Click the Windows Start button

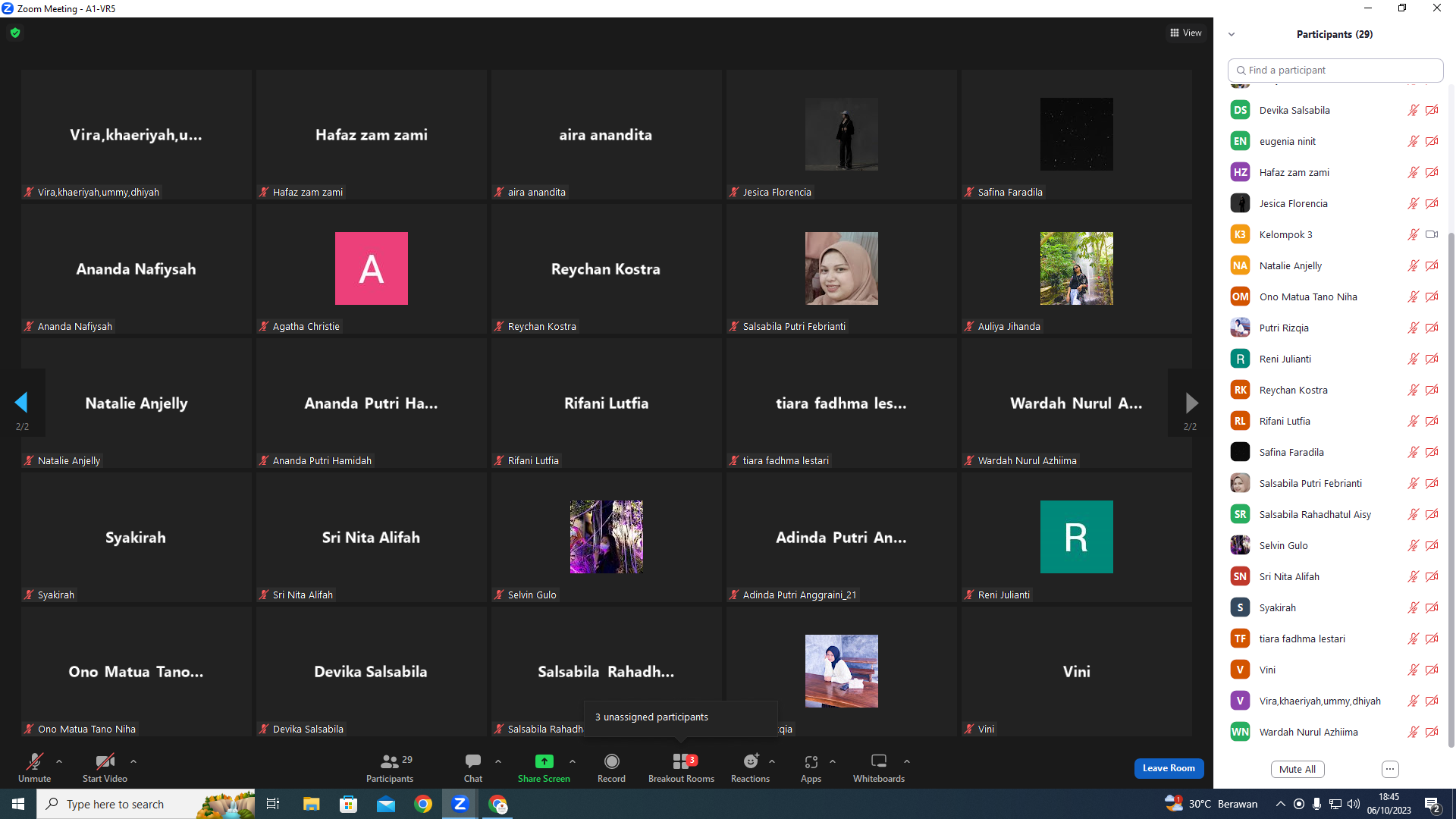[18, 804]
